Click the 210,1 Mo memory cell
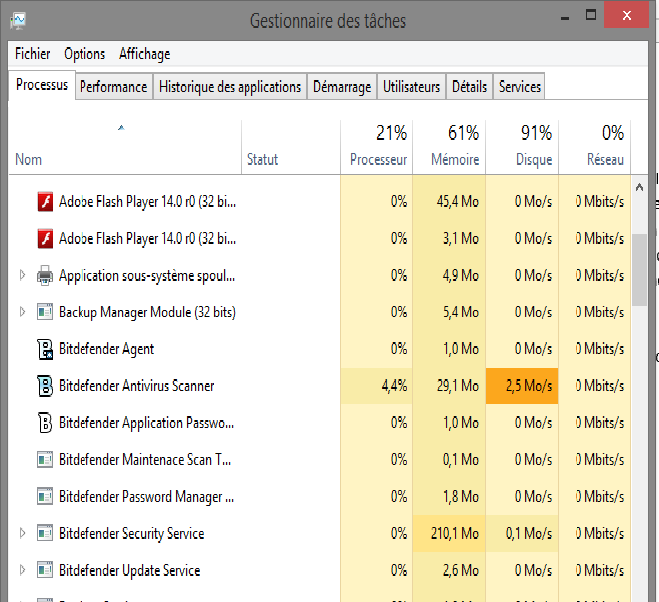Viewport: 659px width, 602px height. 449,533
